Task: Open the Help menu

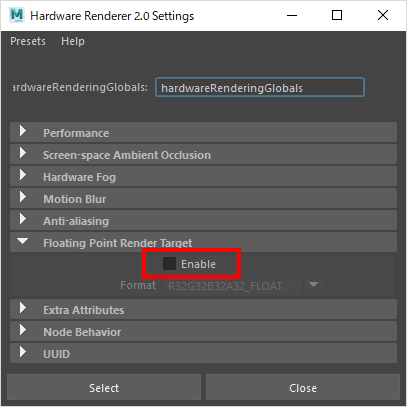Action: 73,41
